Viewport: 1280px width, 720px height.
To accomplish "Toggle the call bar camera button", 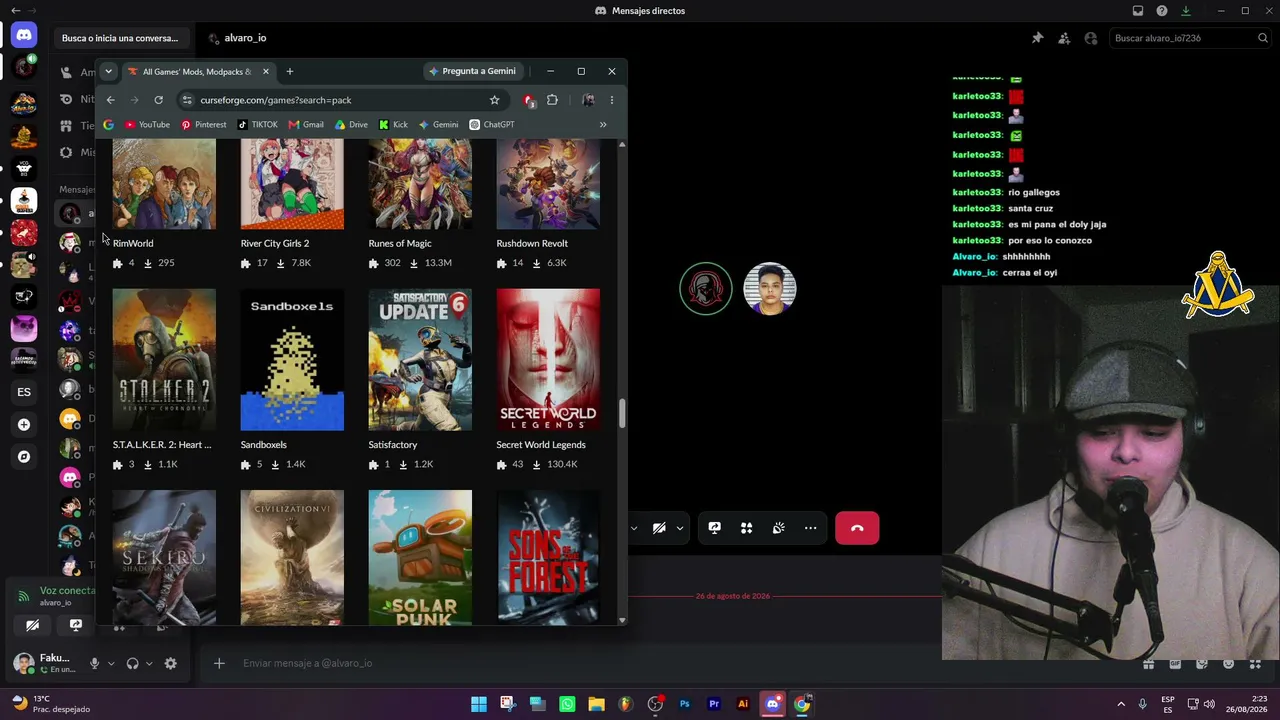I will [659, 528].
